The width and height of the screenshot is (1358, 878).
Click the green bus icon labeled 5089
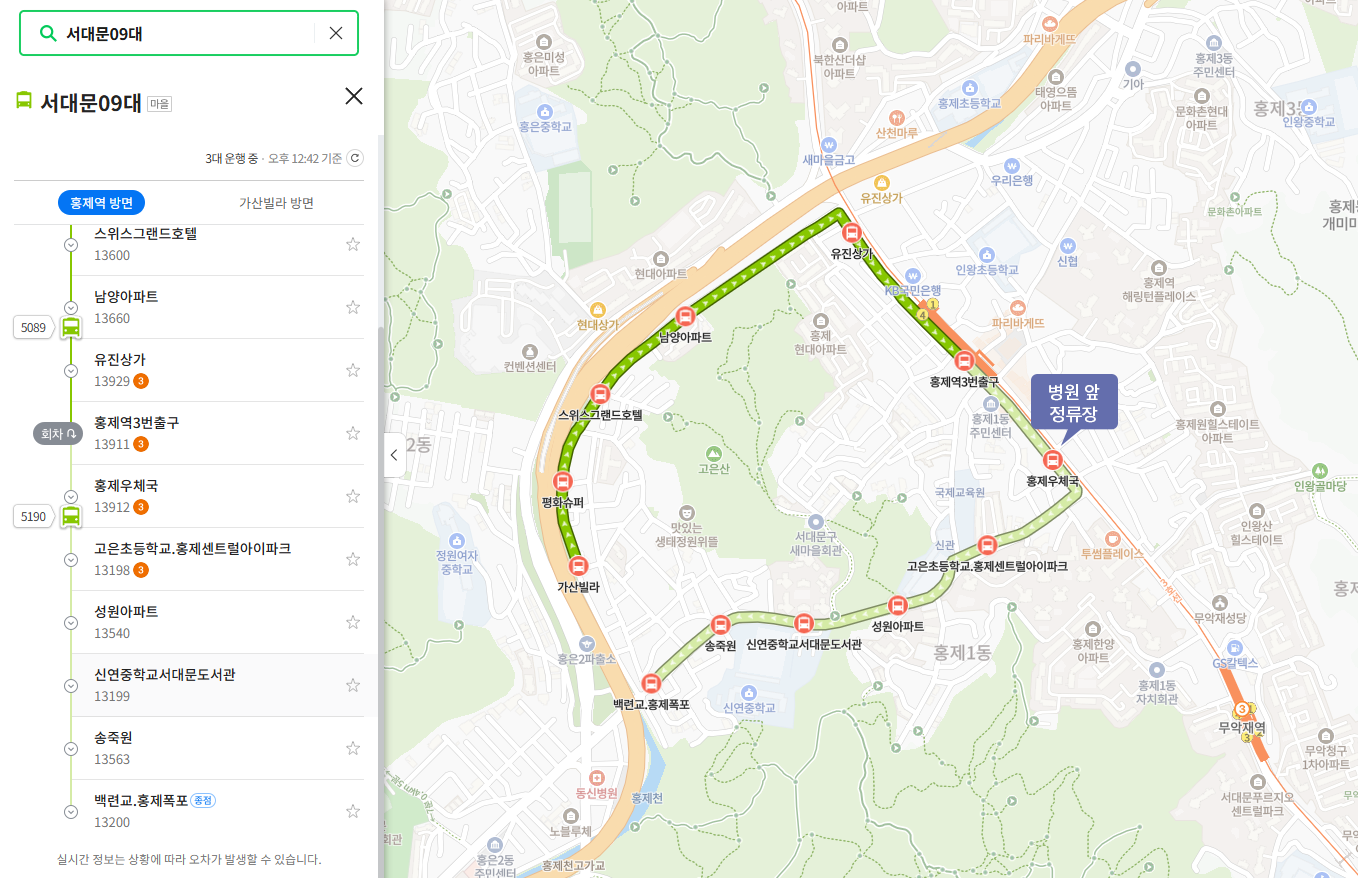coord(71,327)
